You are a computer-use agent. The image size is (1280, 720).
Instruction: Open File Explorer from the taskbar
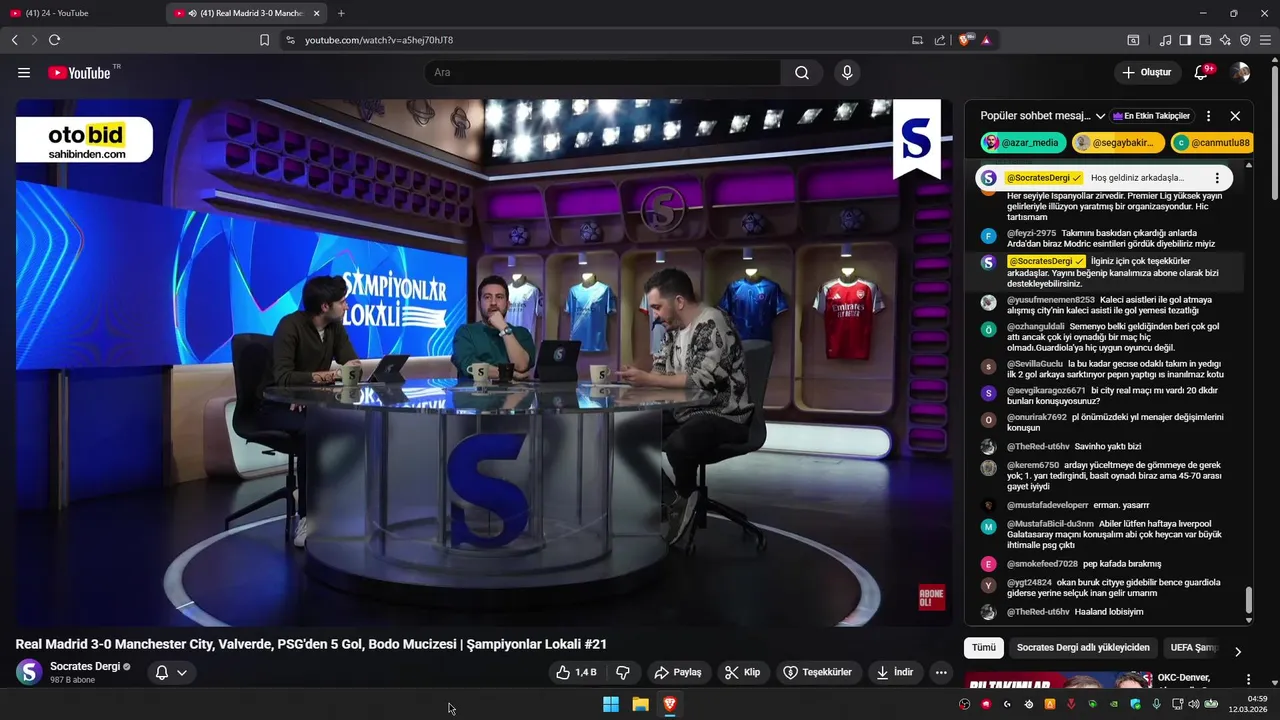[640, 704]
